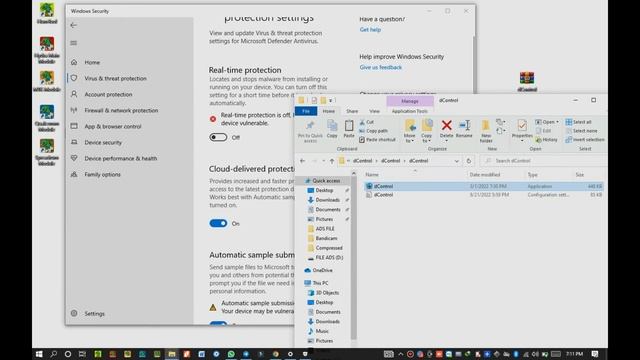The height and width of the screenshot is (360, 640).
Task: Click the Search dControl field
Action: pyautogui.click(x=543, y=161)
